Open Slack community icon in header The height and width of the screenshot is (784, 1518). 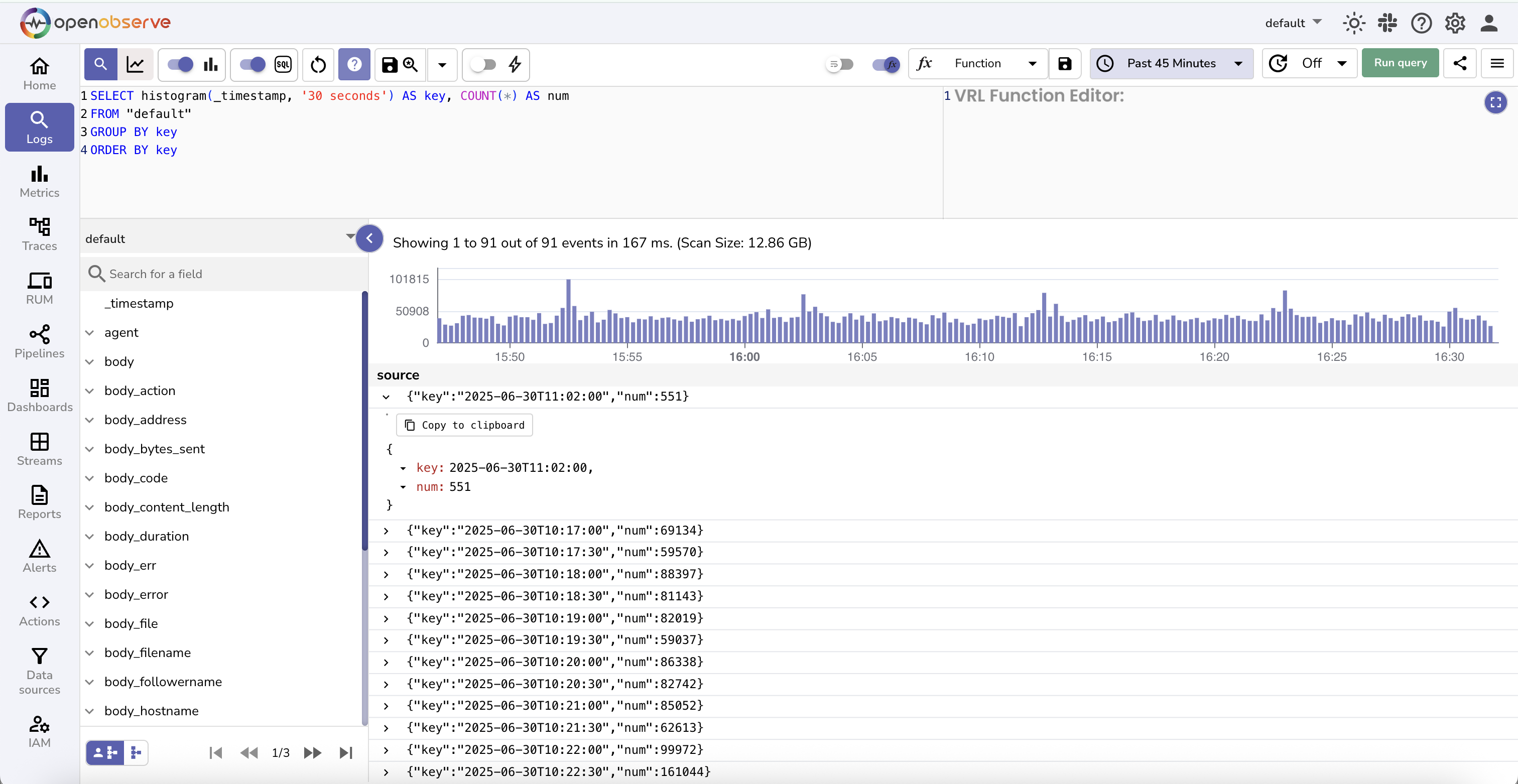pyautogui.click(x=1387, y=23)
